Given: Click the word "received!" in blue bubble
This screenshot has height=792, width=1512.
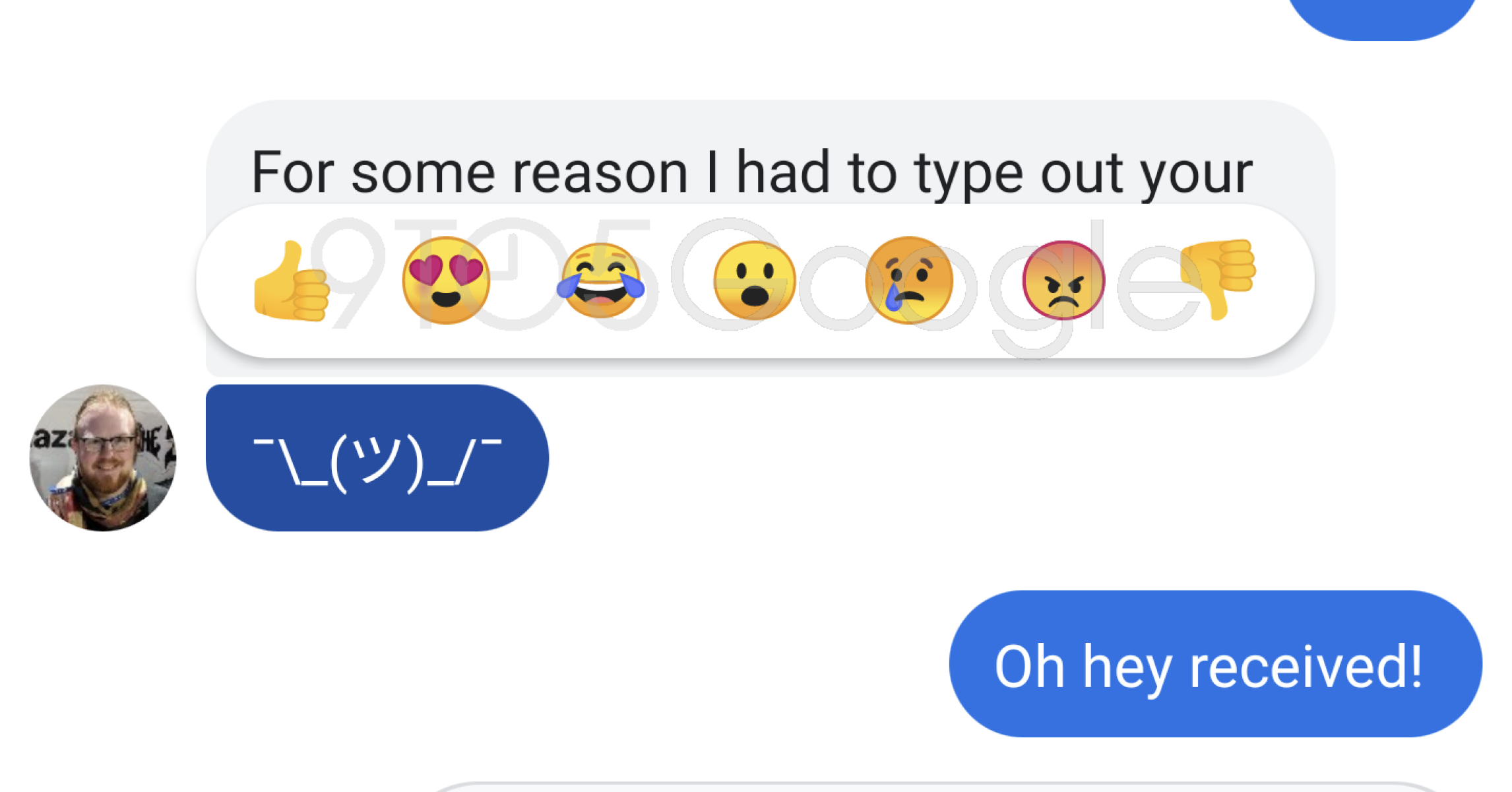Looking at the screenshot, I should [x=1306, y=667].
